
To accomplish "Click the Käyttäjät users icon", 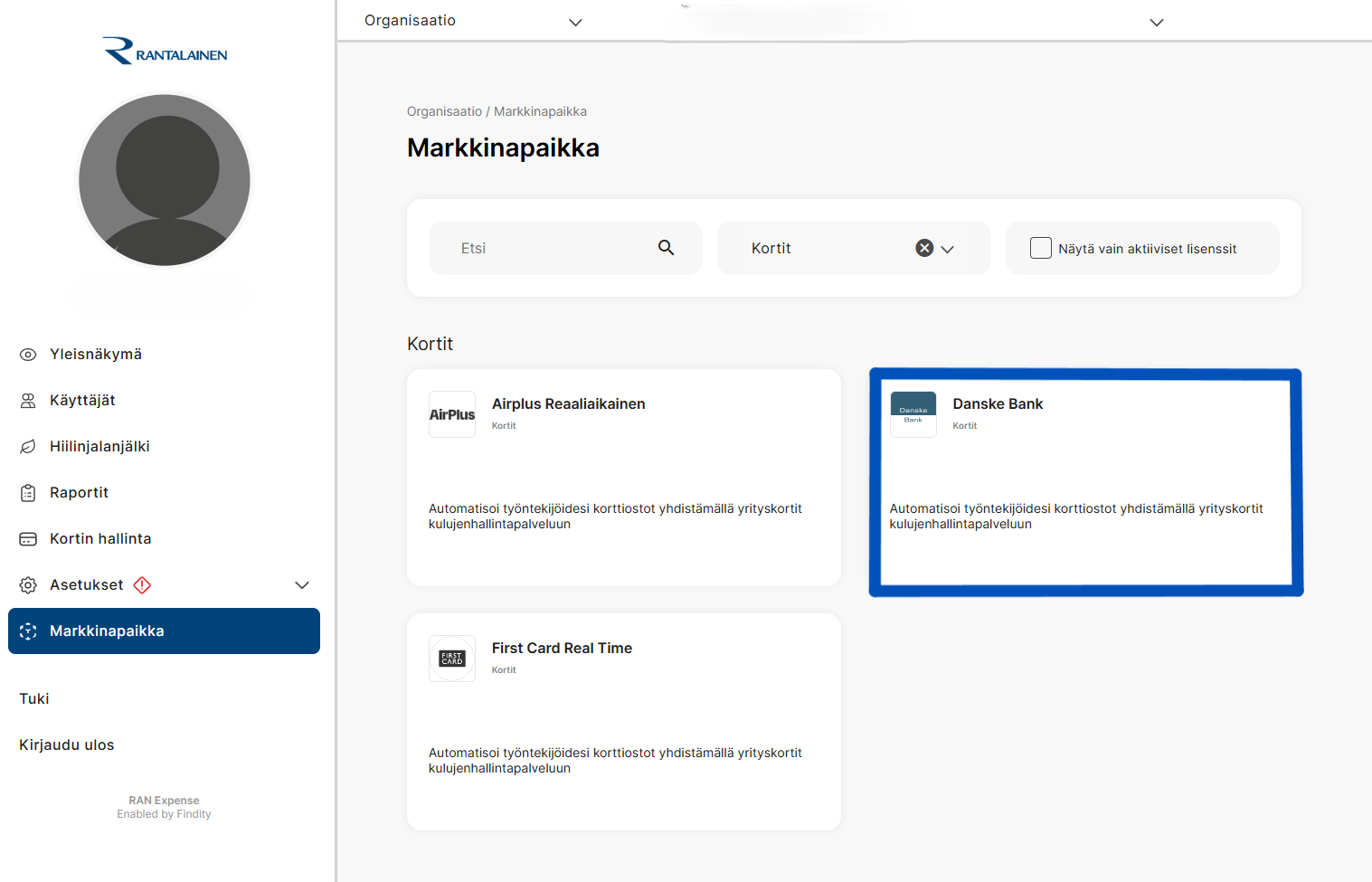I will click(x=28, y=401).
